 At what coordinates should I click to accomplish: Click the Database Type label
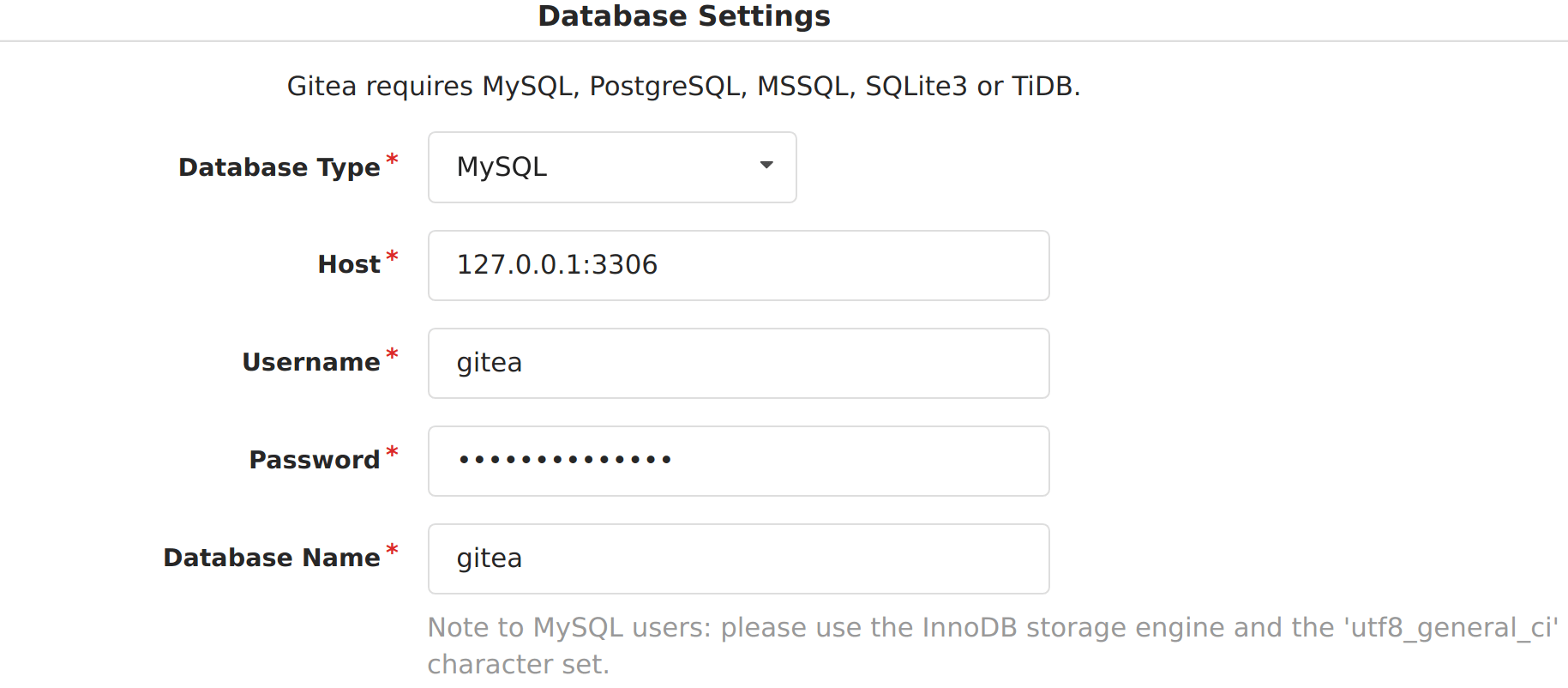279,167
